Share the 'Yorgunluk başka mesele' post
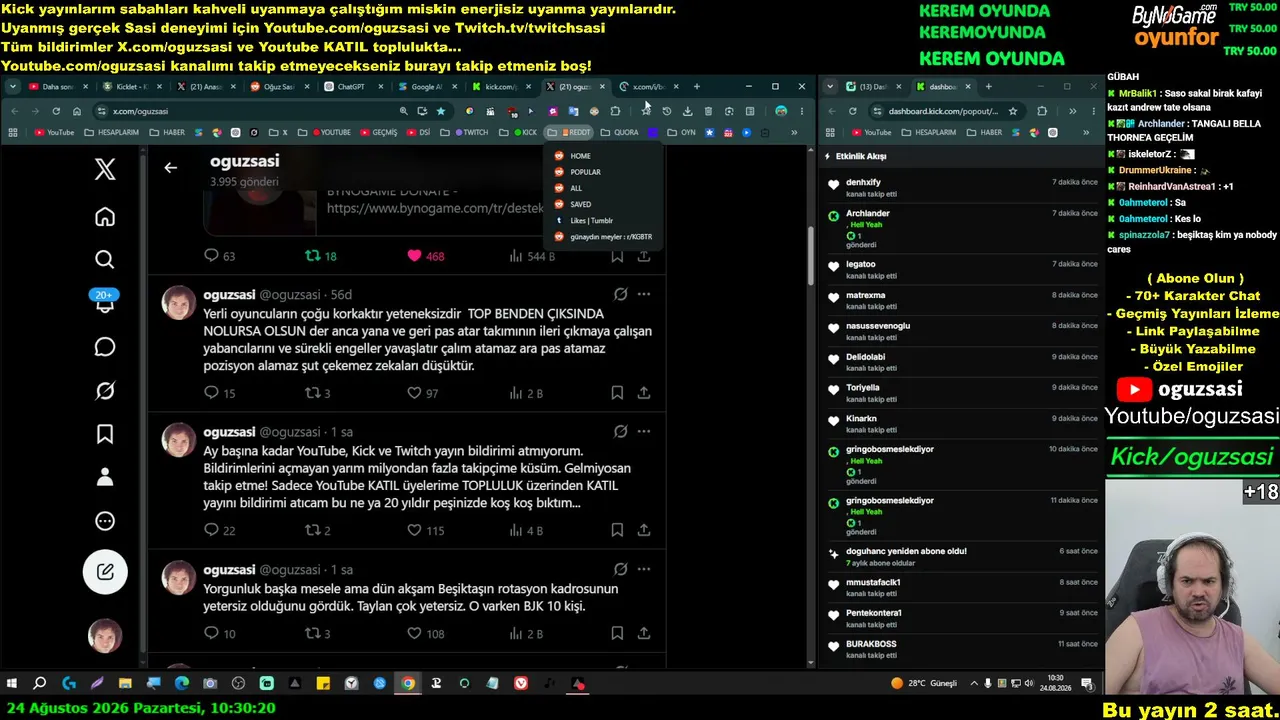Image resolution: width=1280 pixels, height=720 pixels. pyautogui.click(x=644, y=633)
